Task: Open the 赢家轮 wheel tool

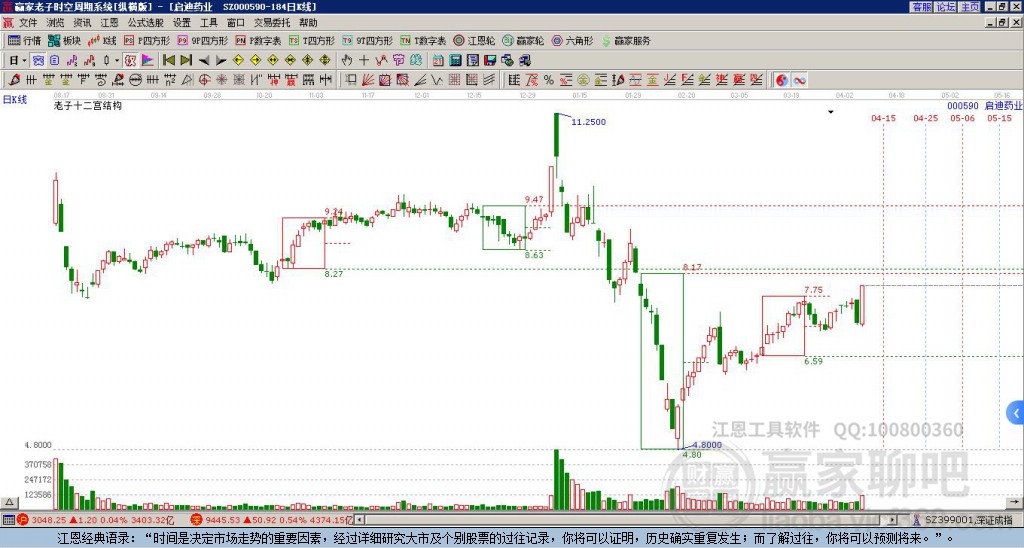Action: [523, 40]
